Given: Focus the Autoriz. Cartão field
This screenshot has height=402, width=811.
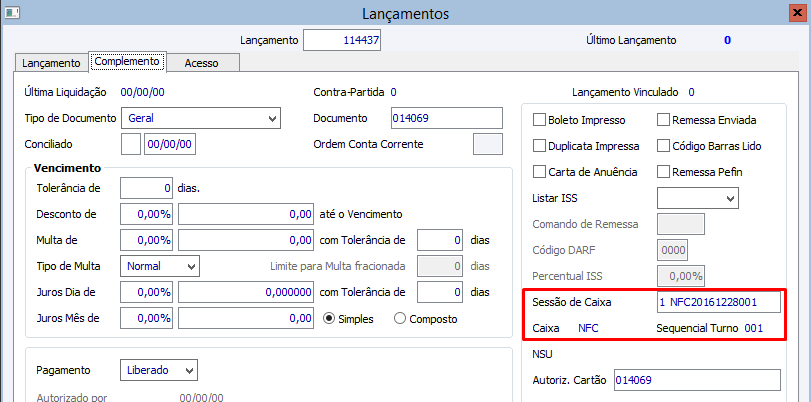Looking at the screenshot, I should (696, 380).
